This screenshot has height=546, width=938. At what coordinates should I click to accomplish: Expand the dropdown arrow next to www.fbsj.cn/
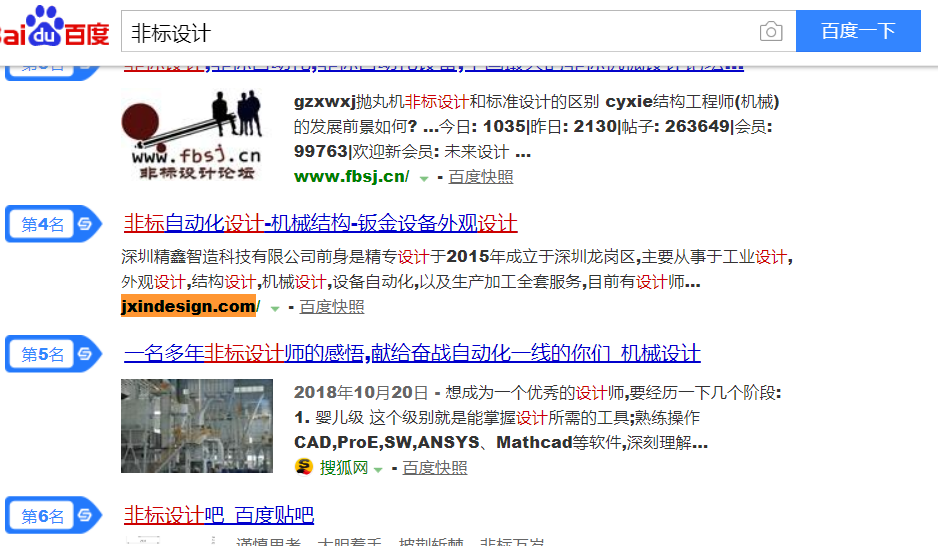point(424,178)
